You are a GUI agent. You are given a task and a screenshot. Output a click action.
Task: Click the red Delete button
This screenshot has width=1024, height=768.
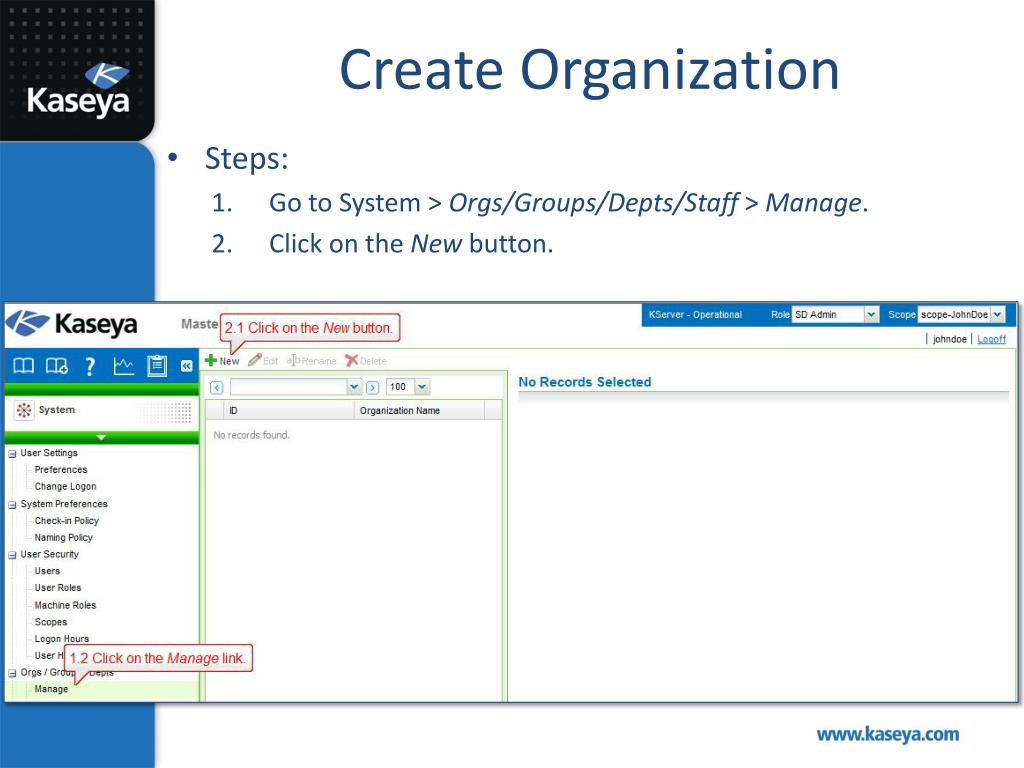(366, 360)
